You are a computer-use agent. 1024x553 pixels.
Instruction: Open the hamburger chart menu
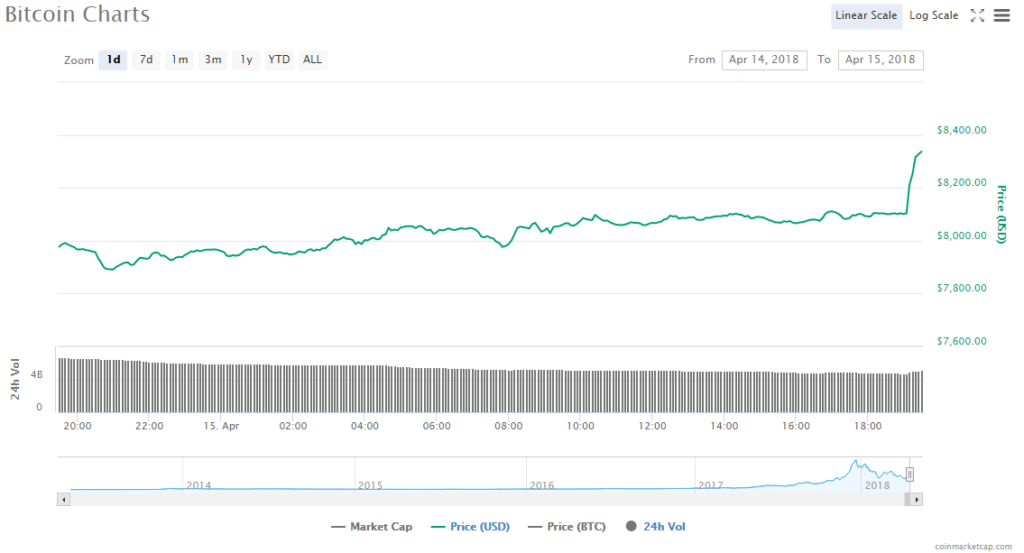[1001, 15]
